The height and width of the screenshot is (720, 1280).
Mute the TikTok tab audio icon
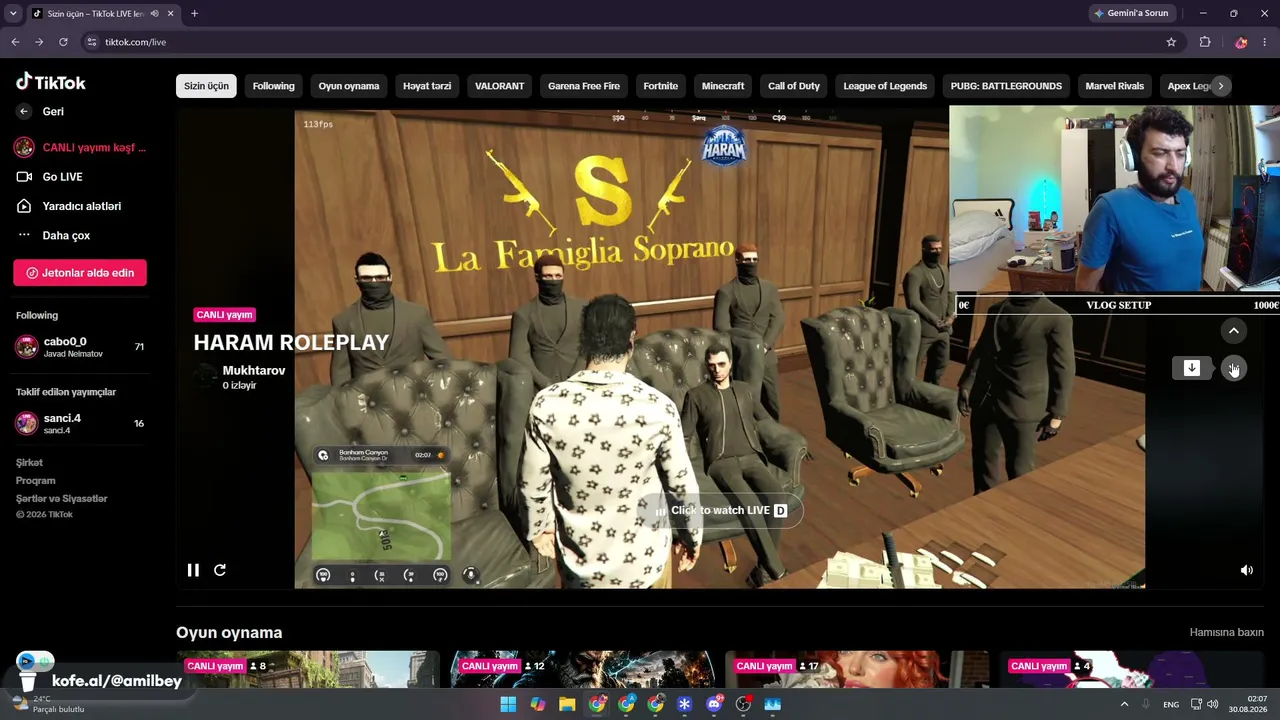click(154, 14)
